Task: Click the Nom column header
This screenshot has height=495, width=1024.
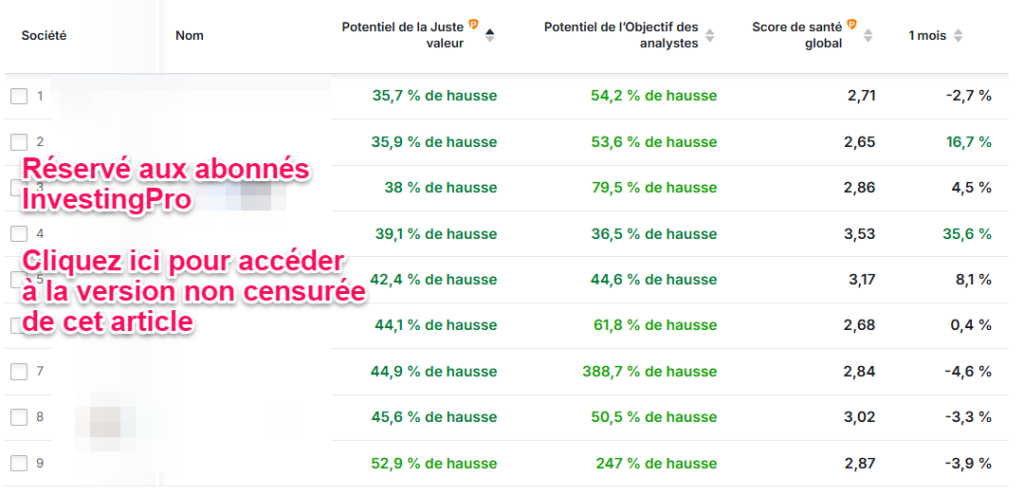Action: (x=189, y=36)
